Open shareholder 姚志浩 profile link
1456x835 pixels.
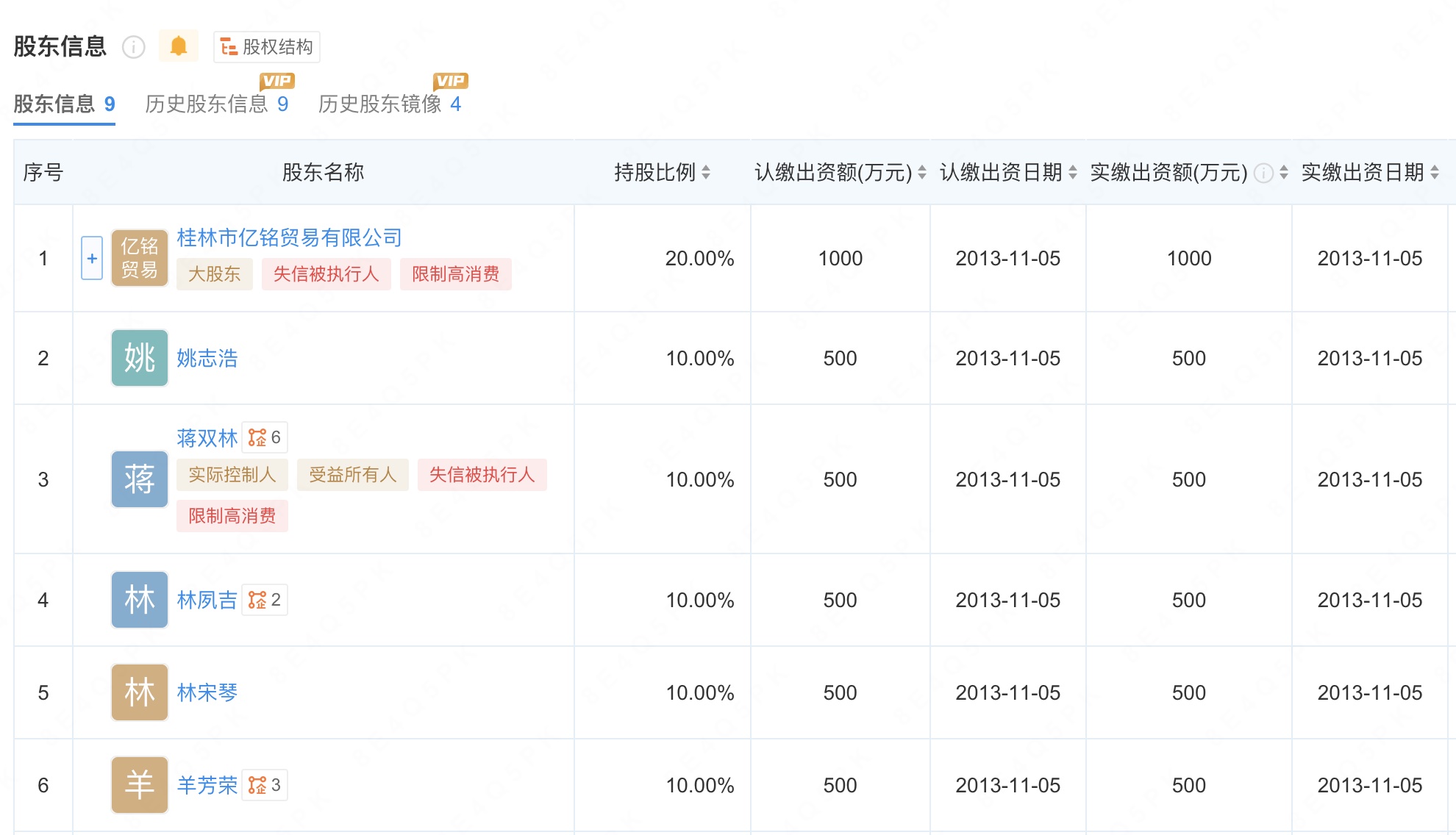click(207, 358)
